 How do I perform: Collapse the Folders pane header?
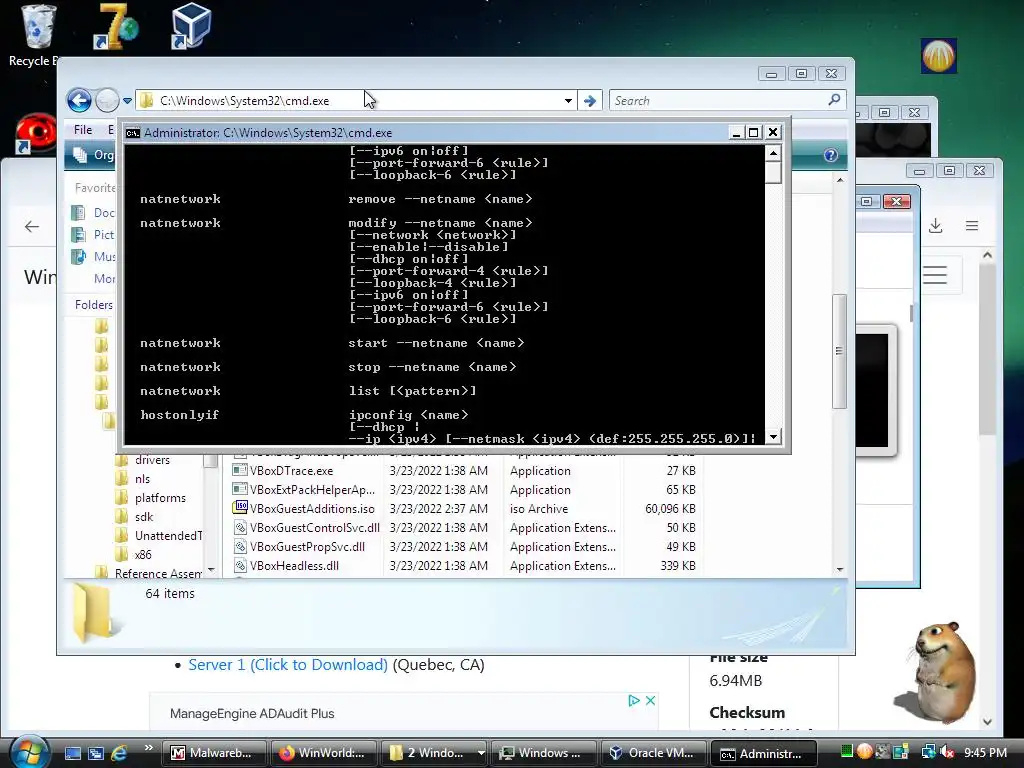(x=93, y=304)
